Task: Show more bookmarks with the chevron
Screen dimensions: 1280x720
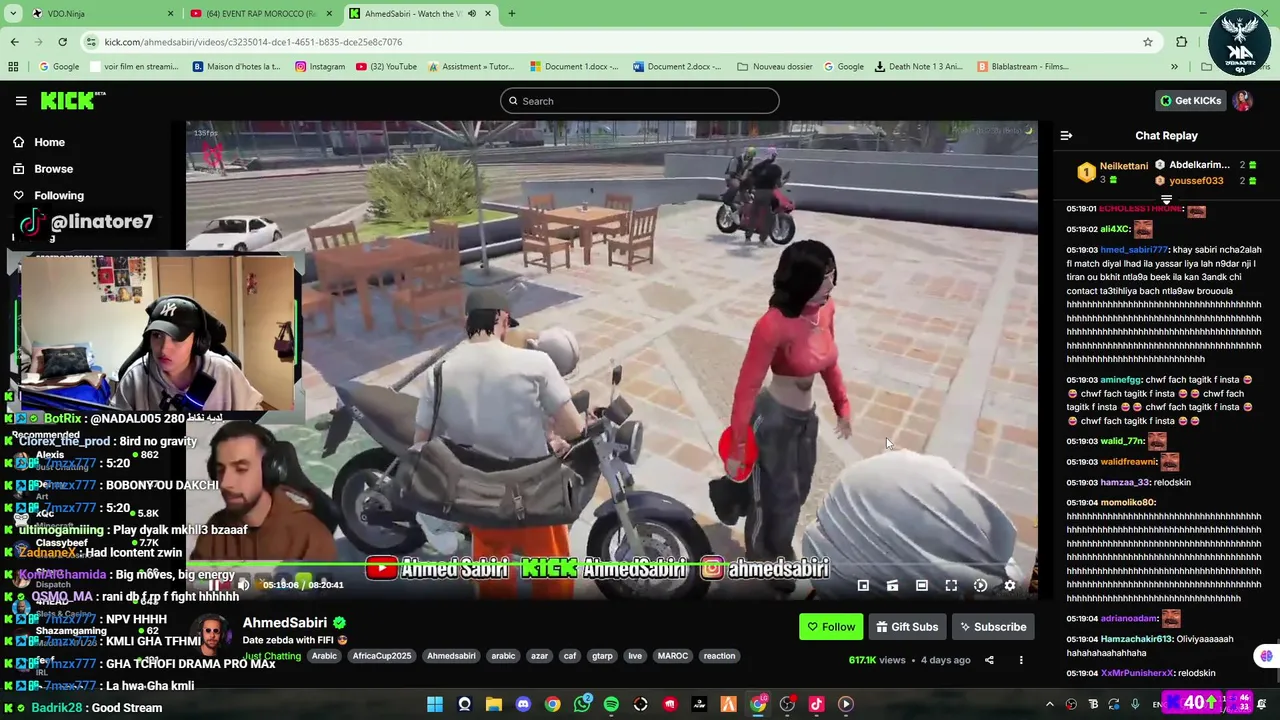Action: coord(1174,67)
